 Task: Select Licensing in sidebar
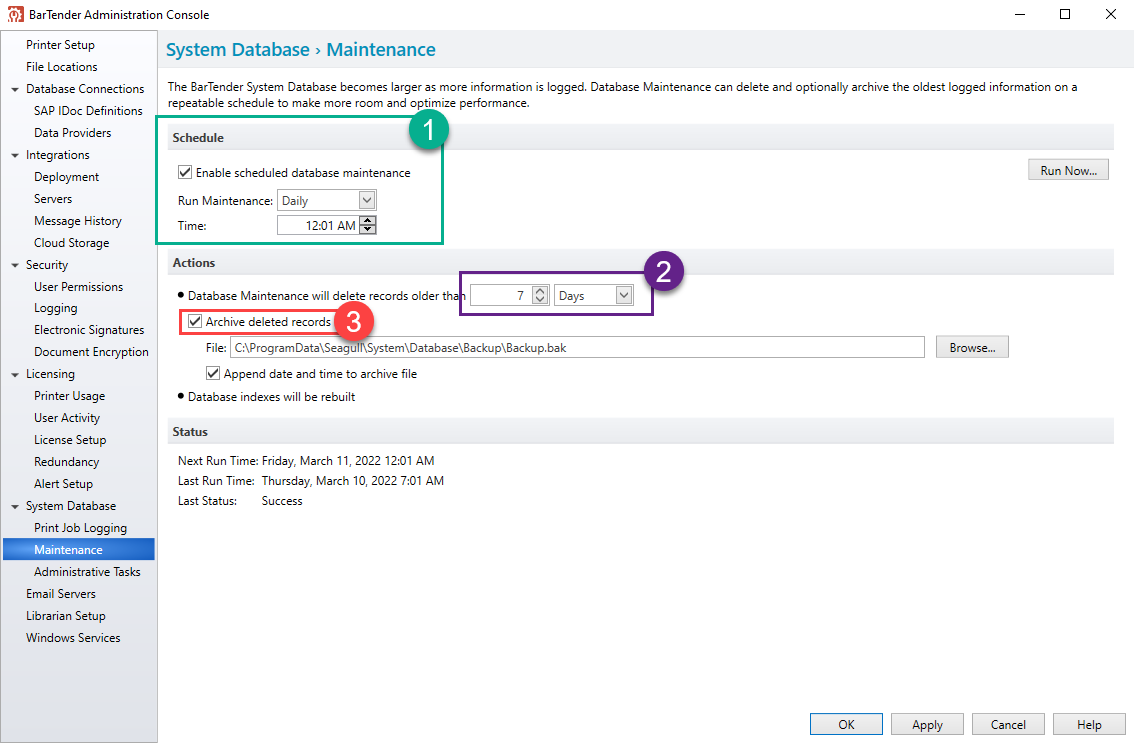click(50, 374)
